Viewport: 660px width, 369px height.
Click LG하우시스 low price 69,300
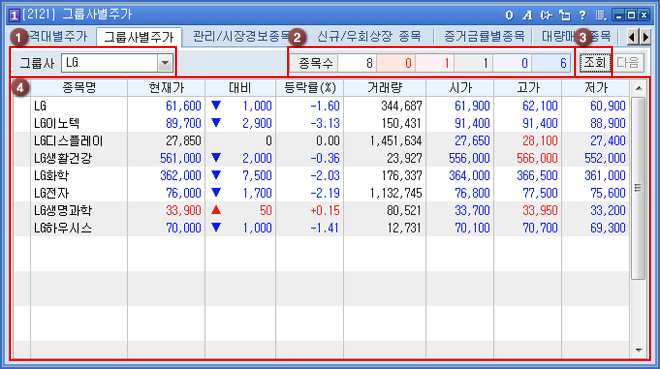(x=608, y=228)
